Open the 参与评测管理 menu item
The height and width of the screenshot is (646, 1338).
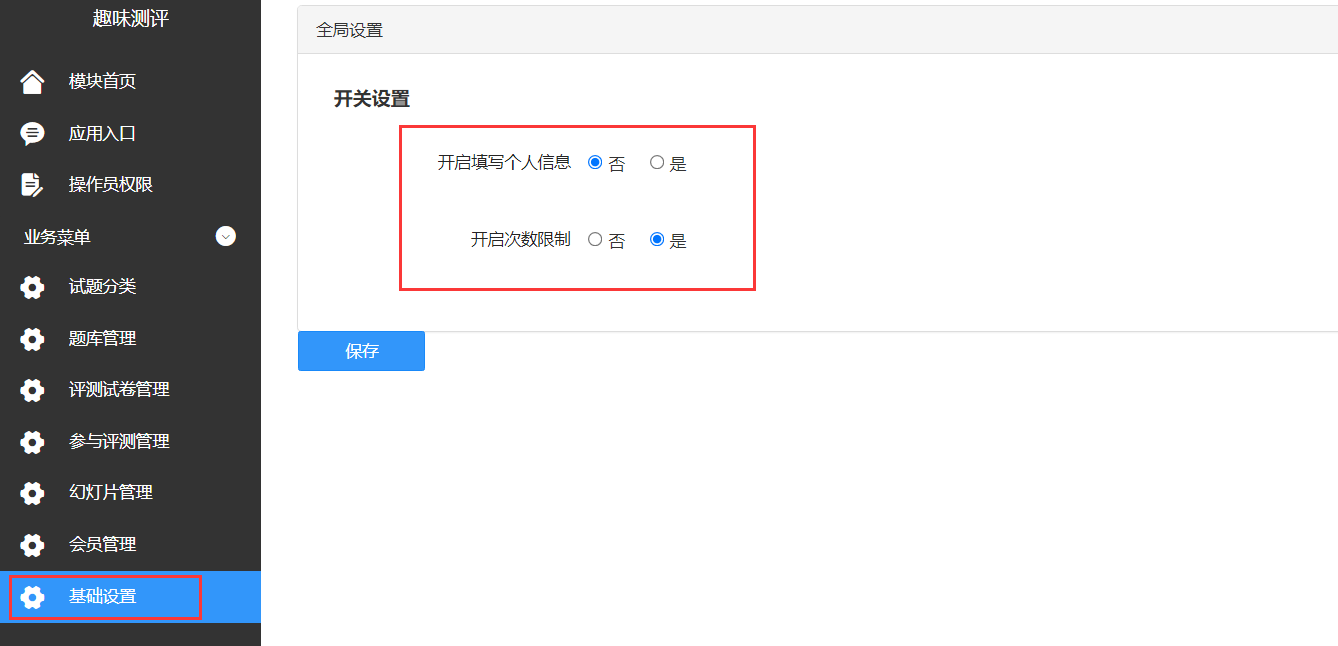119,441
